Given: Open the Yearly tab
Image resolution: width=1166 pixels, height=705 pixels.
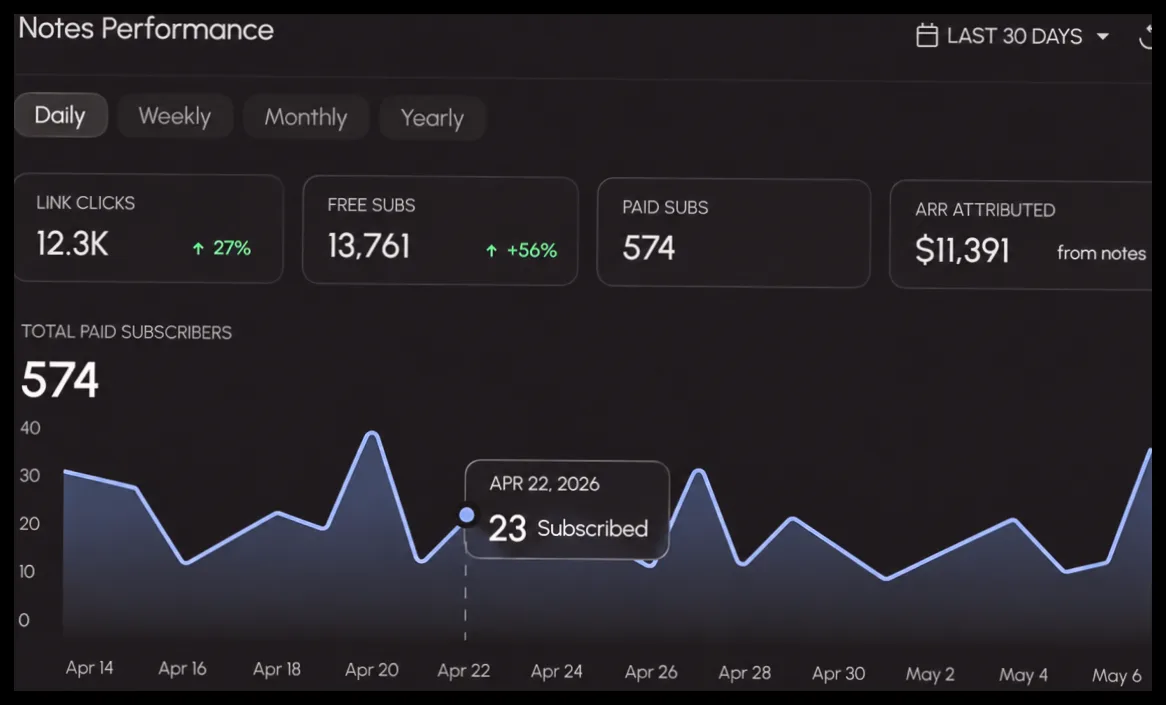Looking at the screenshot, I should (x=432, y=118).
